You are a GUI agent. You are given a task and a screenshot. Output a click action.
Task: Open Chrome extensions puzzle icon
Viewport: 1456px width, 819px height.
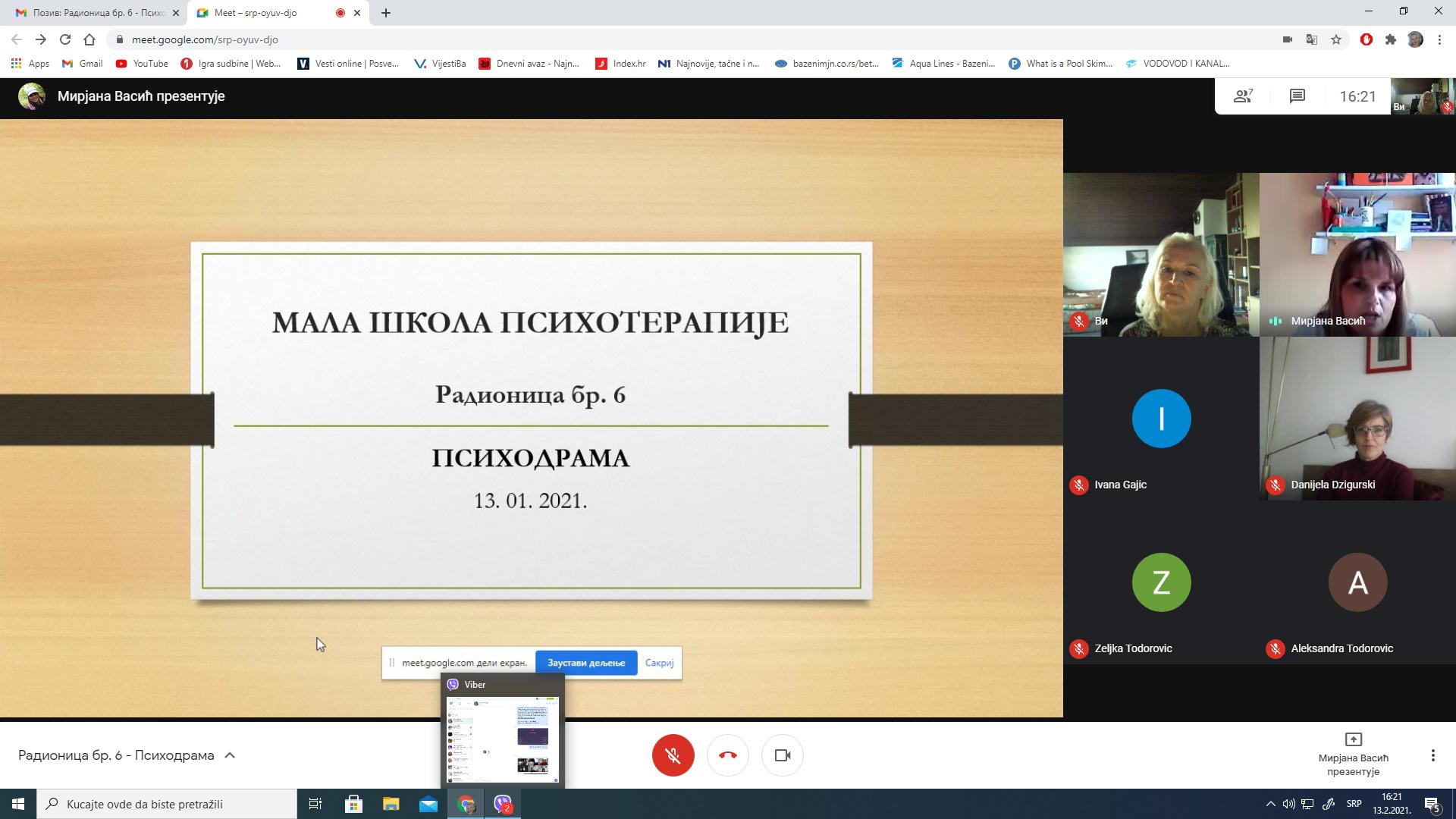(x=1390, y=39)
